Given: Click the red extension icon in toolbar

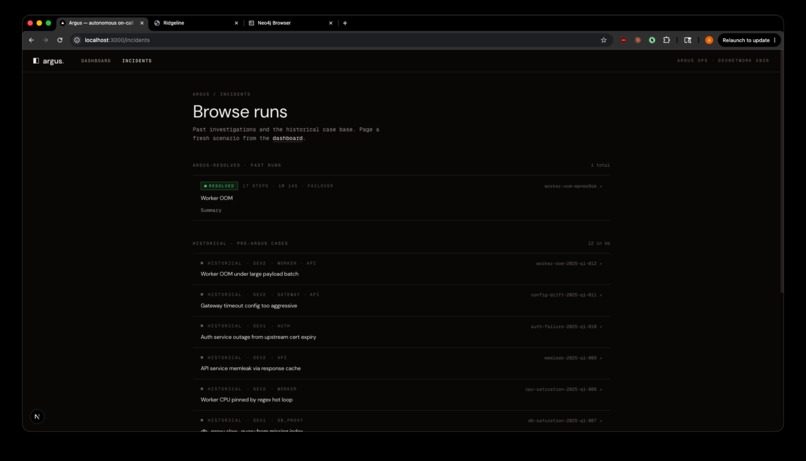Looking at the screenshot, I should pos(624,40).
